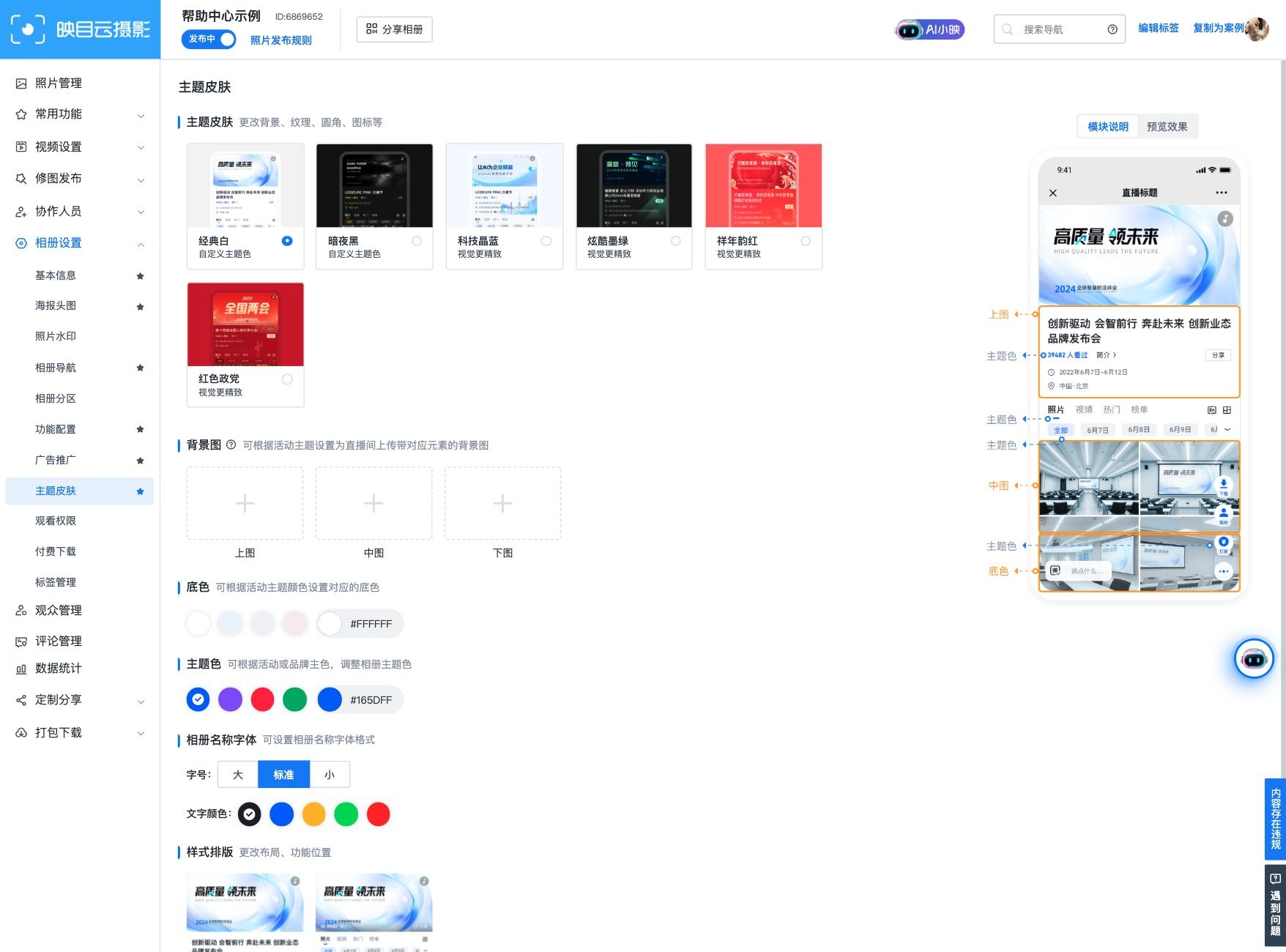The image size is (1286, 952).
Task: Click the star next to 相册导航
Action: 140,368
